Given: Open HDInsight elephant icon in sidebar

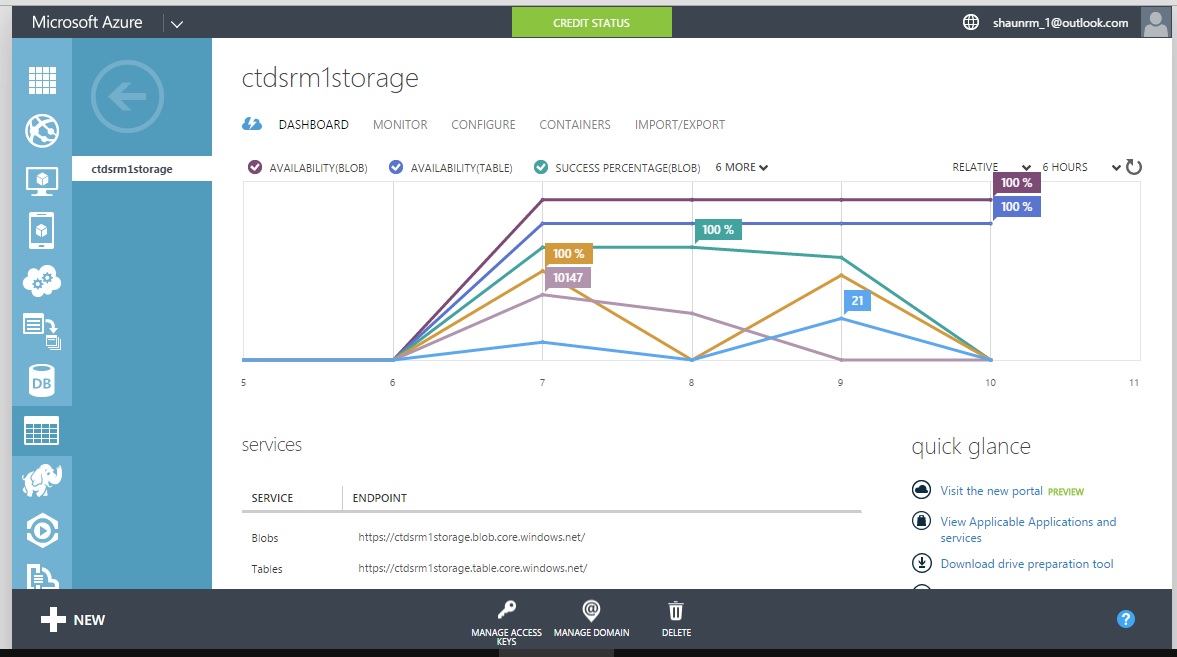Looking at the screenshot, I should [42, 481].
